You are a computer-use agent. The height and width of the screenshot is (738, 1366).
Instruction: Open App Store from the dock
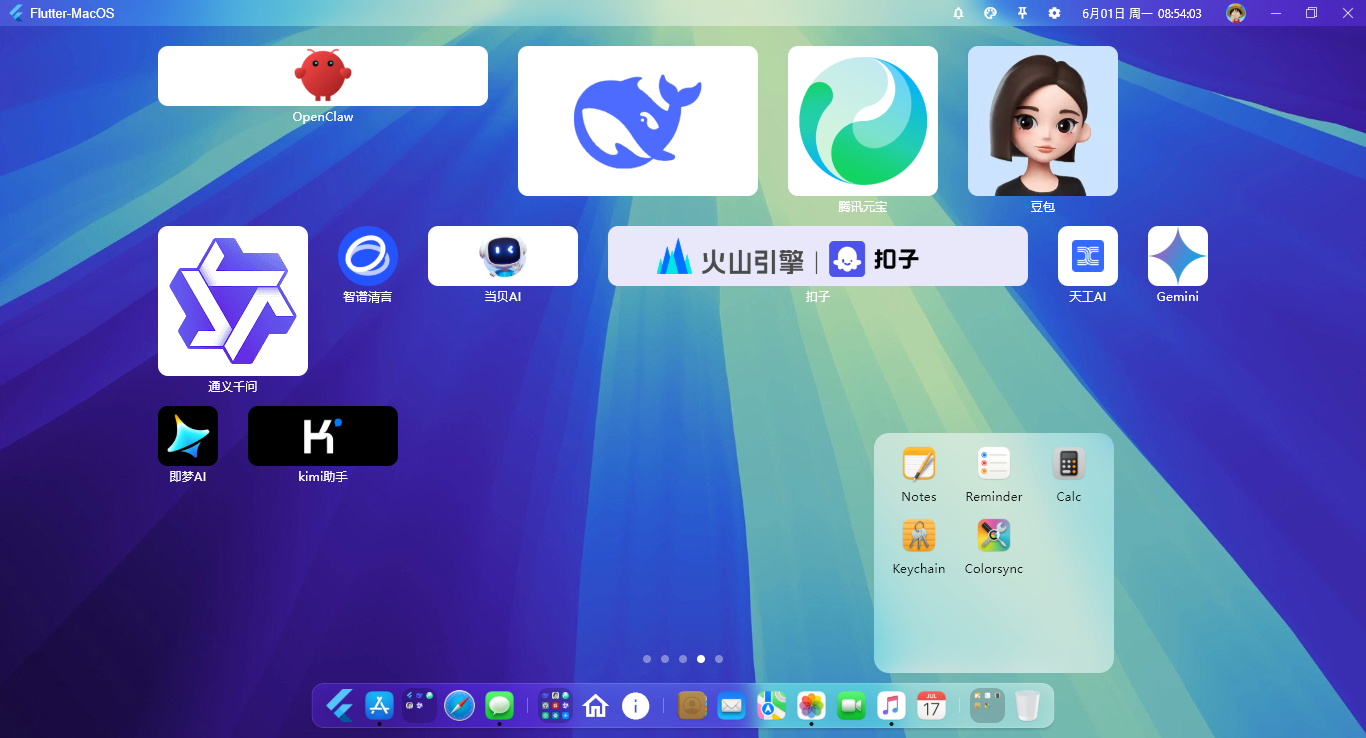pyautogui.click(x=380, y=706)
